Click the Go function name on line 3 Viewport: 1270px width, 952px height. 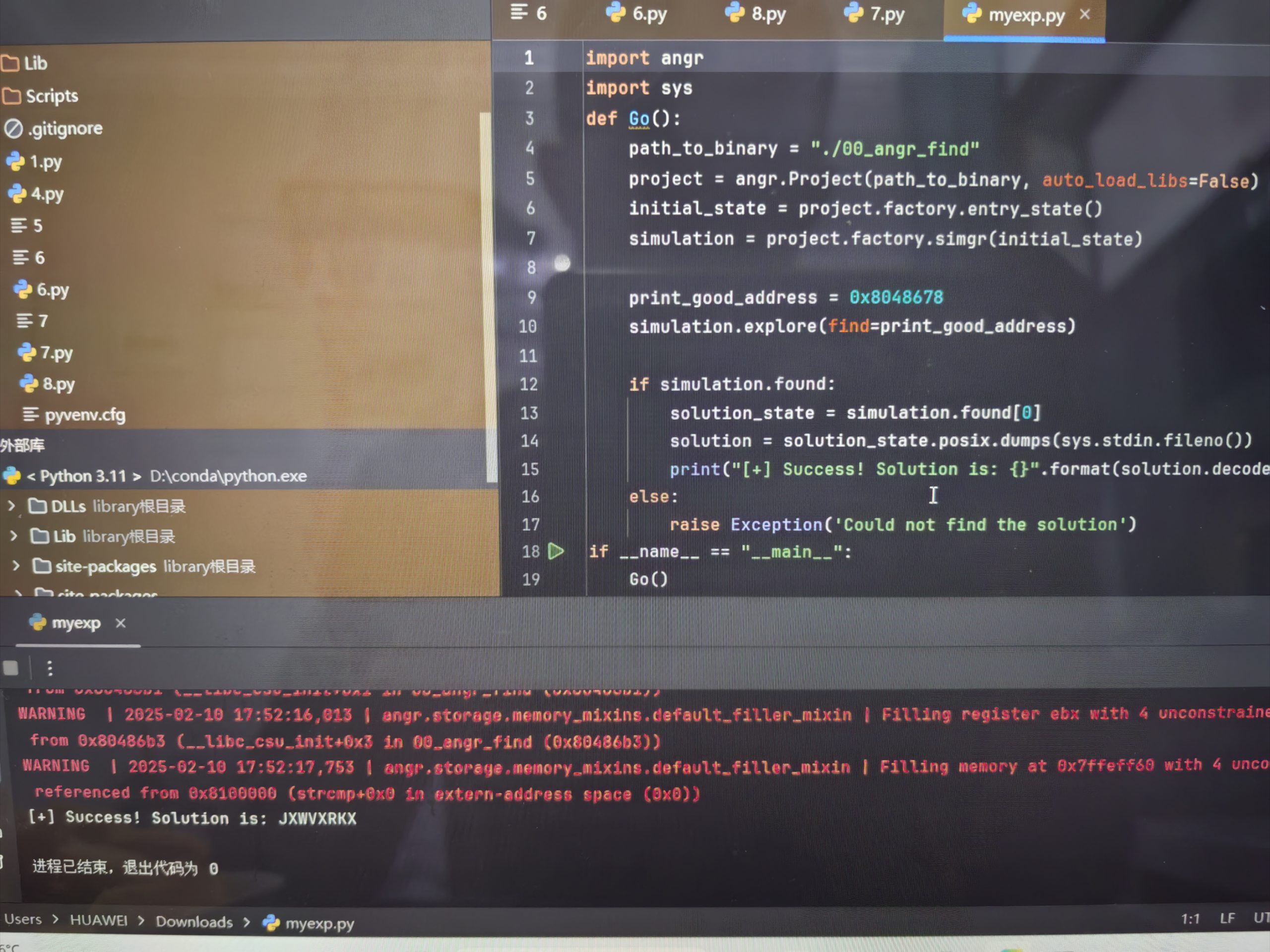point(639,119)
